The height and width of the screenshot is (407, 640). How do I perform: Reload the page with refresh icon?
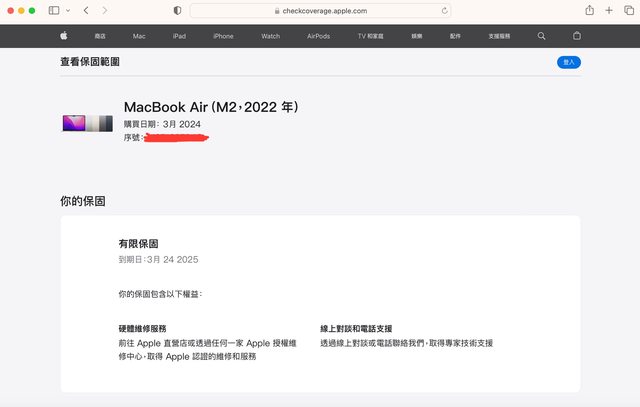tap(444, 11)
